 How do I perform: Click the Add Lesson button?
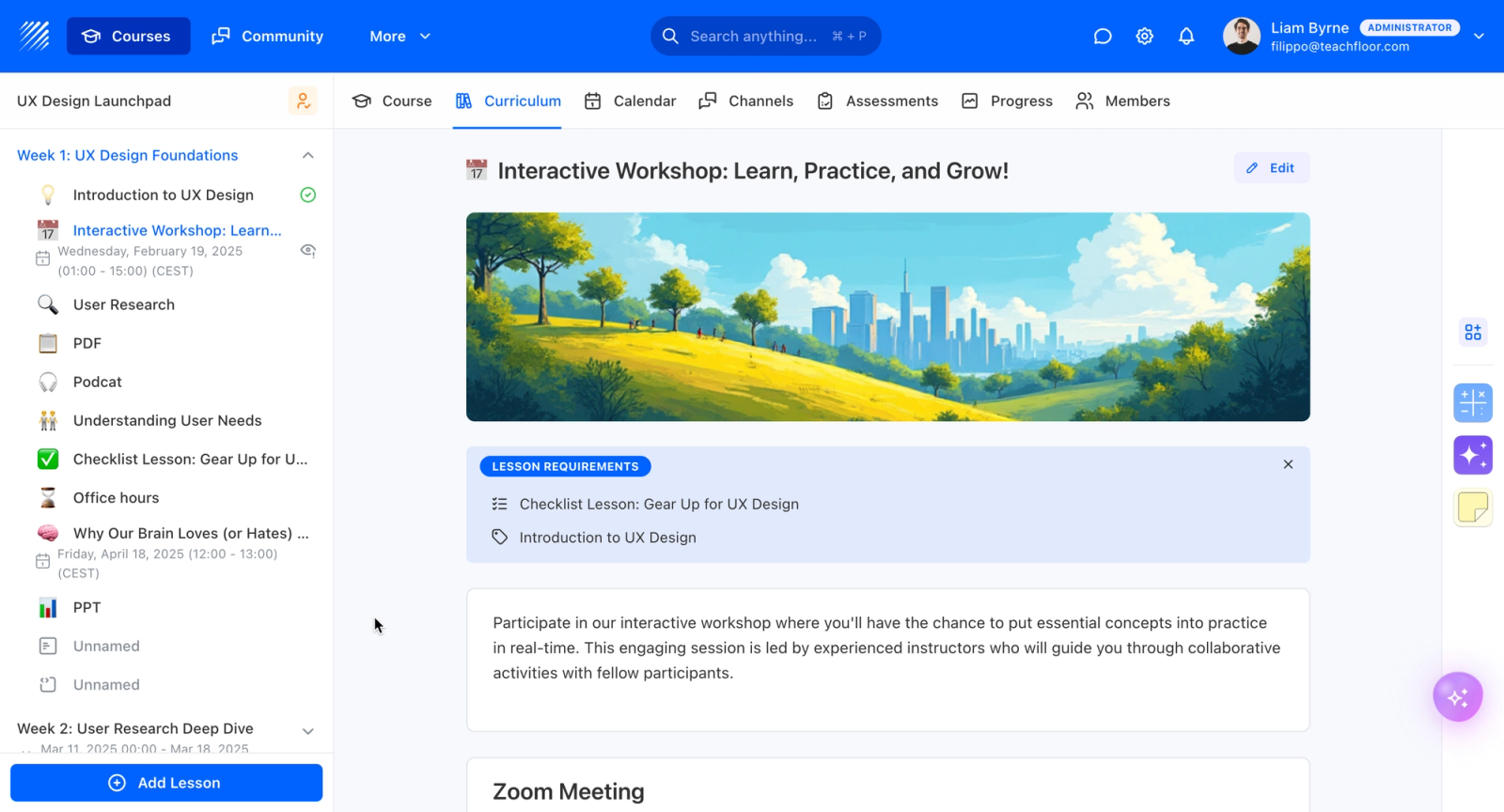[166, 783]
